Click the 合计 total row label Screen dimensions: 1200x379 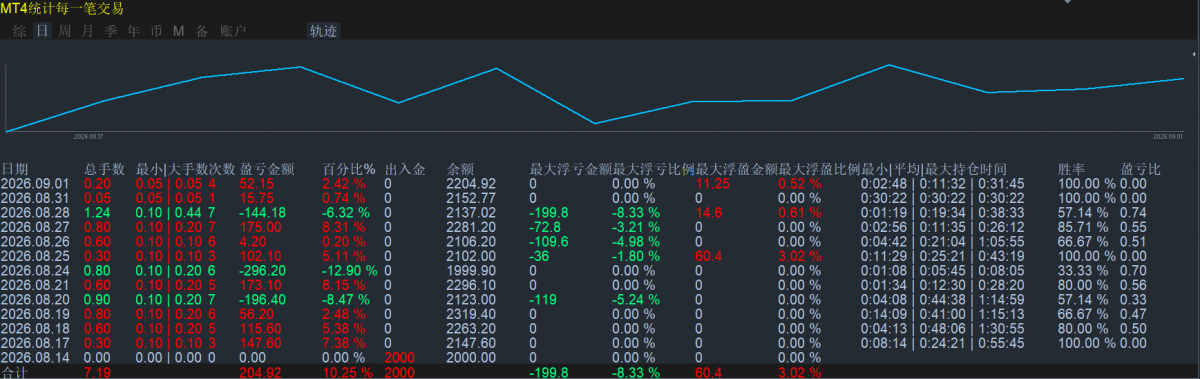pos(15,372)
